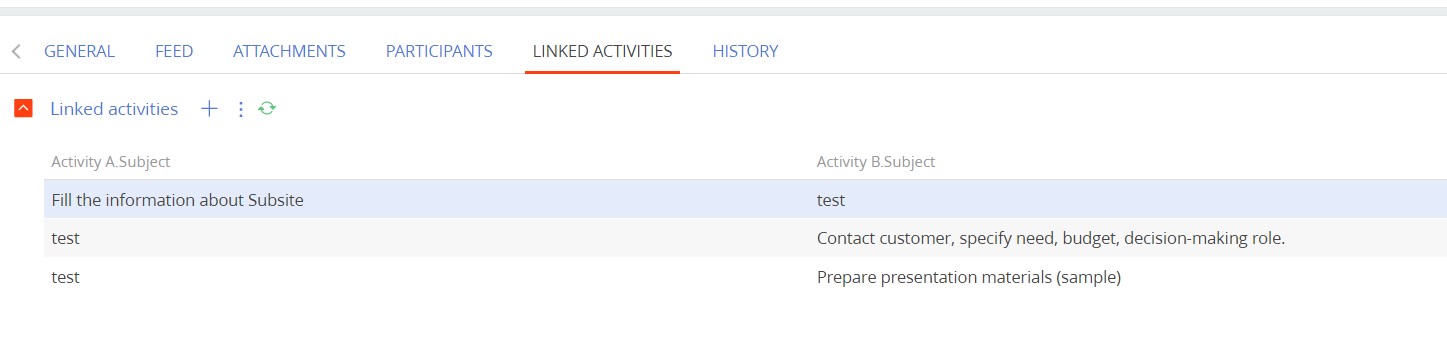The width and height of the screenshot is (1447, 361).
Task: Open the three-dot actions menu
Action: pos(240,109)
